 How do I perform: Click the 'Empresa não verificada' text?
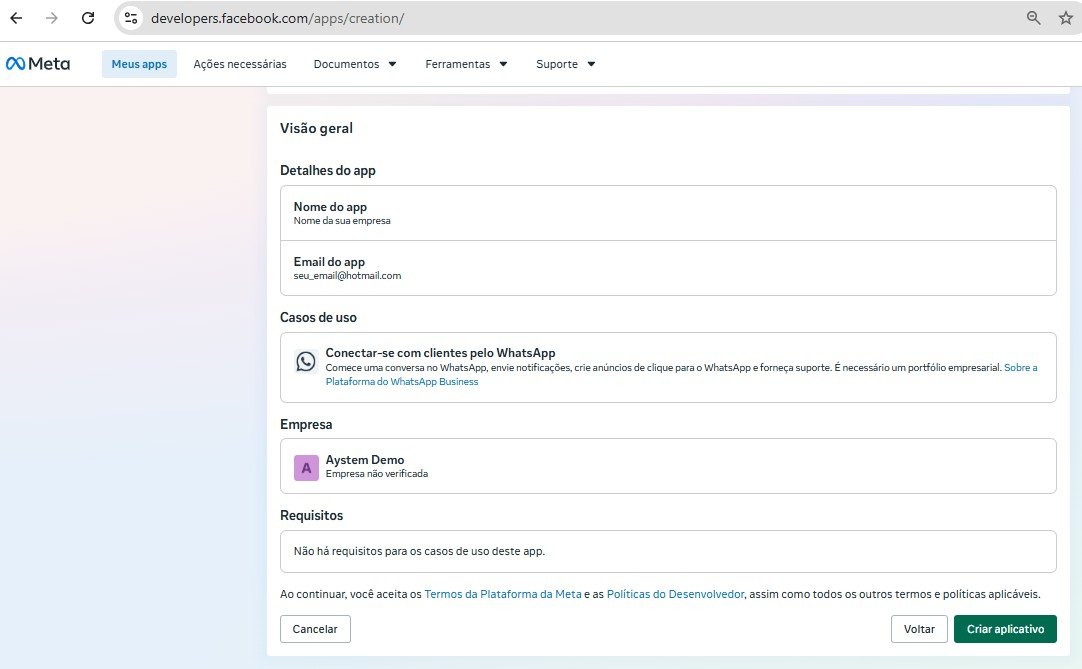tap(377, 474)
